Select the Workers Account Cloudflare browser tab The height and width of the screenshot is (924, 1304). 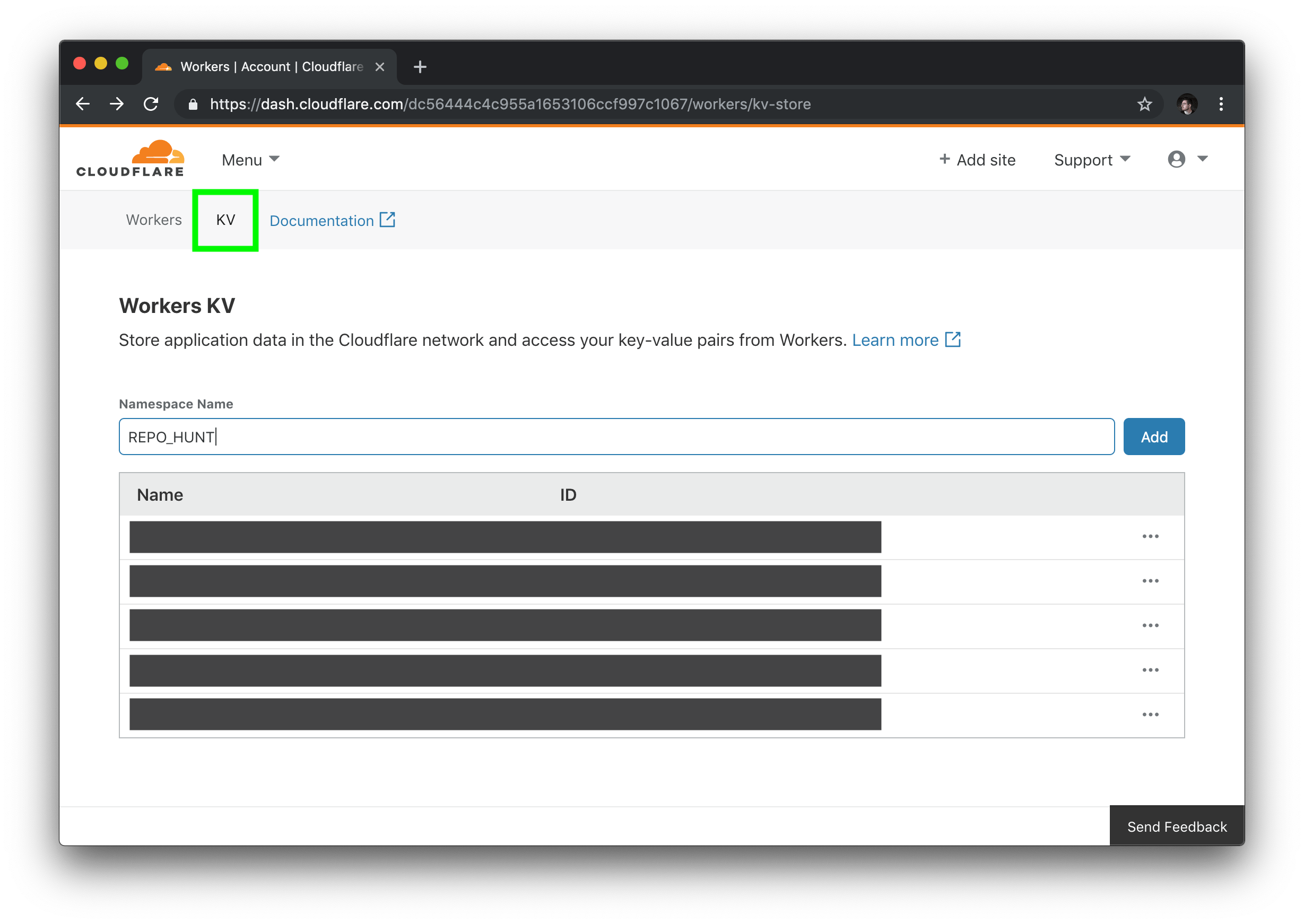click(x=270, y=67)
